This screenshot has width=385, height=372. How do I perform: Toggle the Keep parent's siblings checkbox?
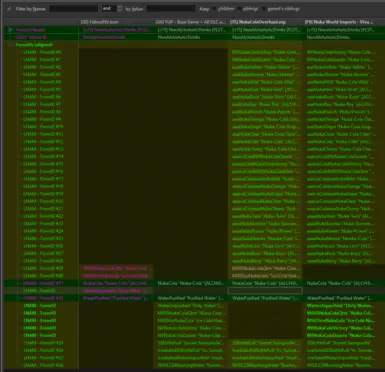pos(264,9)
